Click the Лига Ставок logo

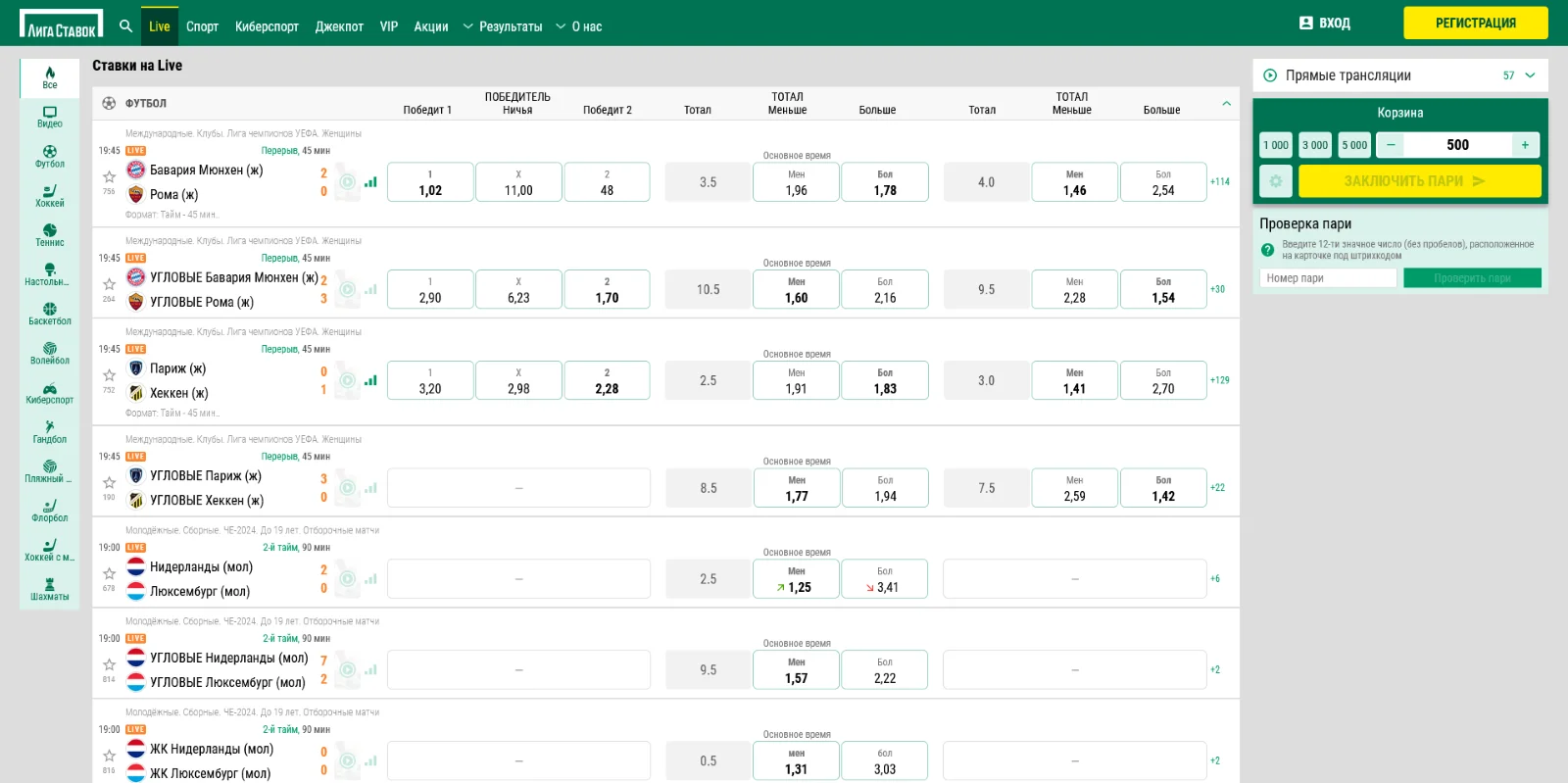[61, 24]
